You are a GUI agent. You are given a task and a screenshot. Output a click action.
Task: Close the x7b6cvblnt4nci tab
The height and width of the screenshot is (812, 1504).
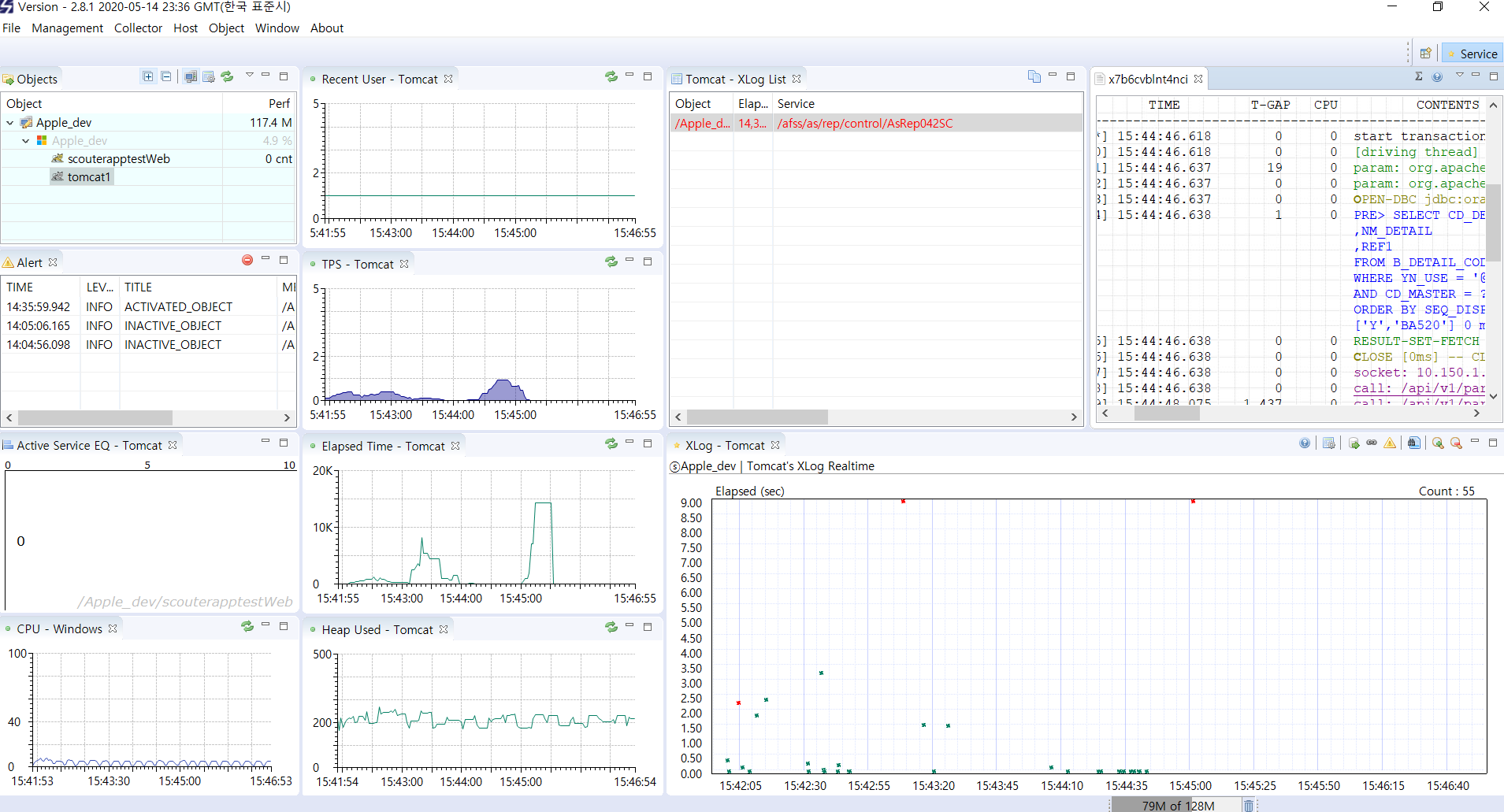(1198, 79)
